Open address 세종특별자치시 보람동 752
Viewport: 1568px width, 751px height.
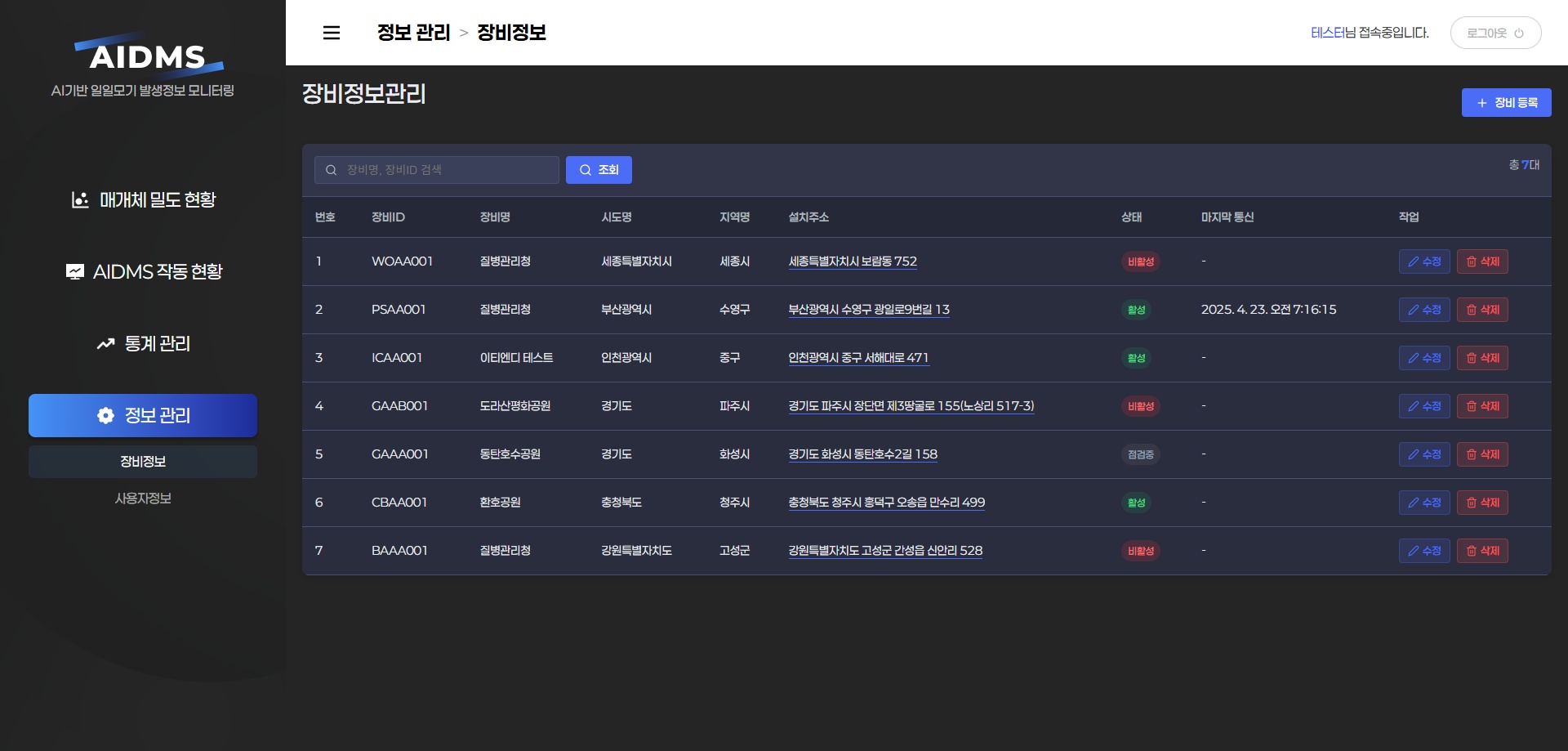click(x=853, y=262)
